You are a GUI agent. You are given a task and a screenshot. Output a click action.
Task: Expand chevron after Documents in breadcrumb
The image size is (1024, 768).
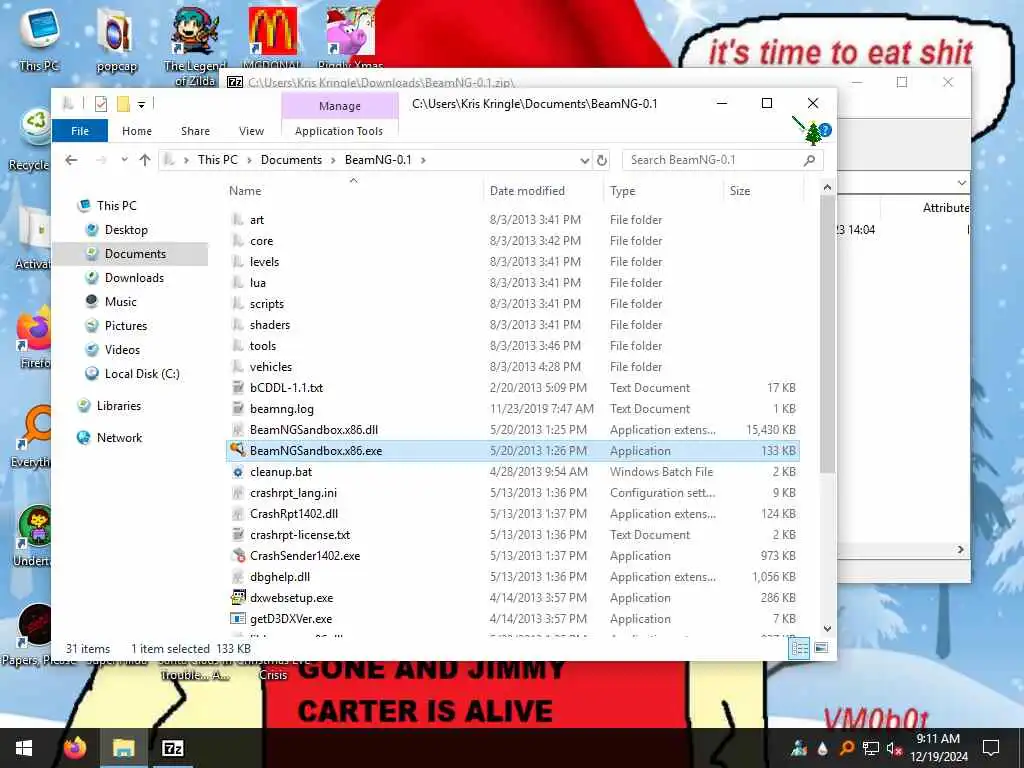point(334,161)
